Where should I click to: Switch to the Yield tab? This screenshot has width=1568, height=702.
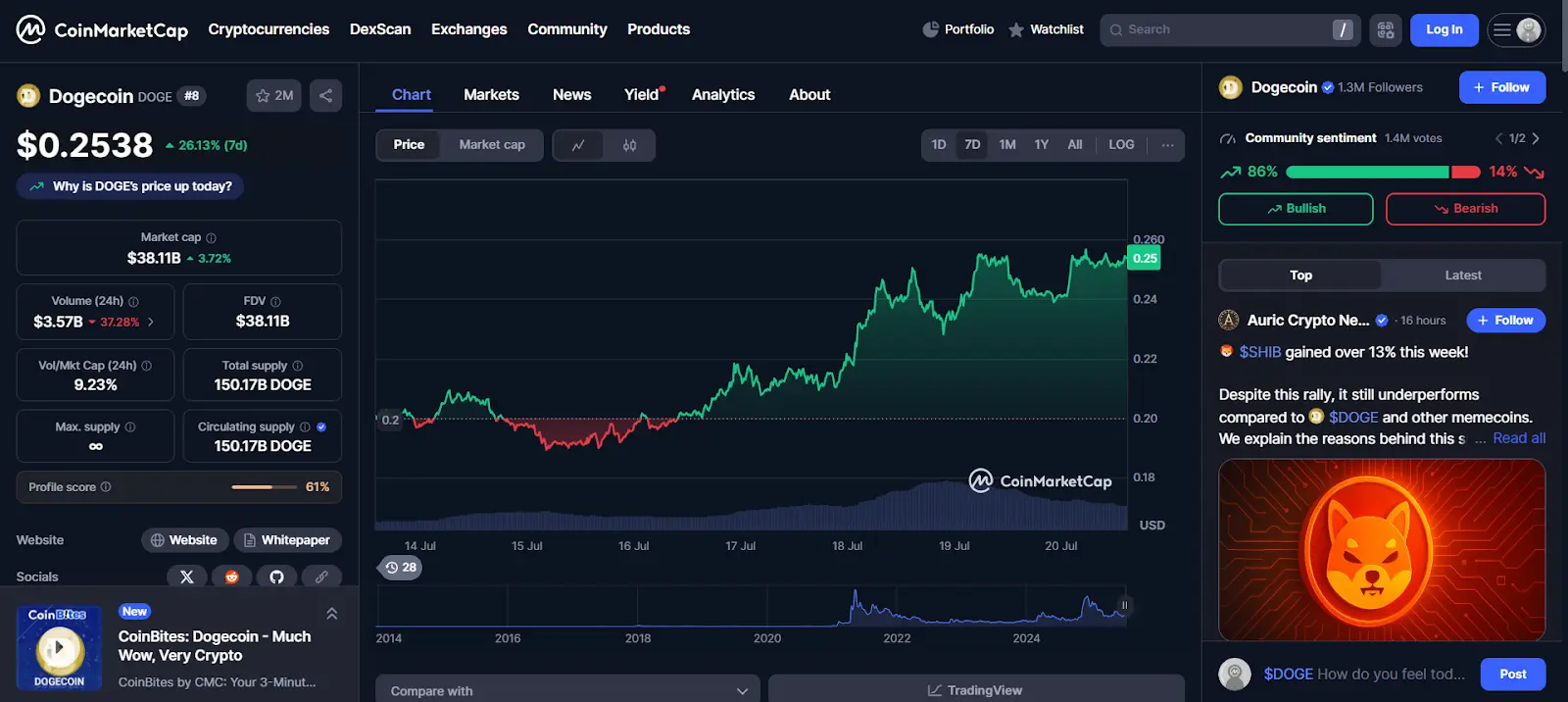(x=643, y=95)
